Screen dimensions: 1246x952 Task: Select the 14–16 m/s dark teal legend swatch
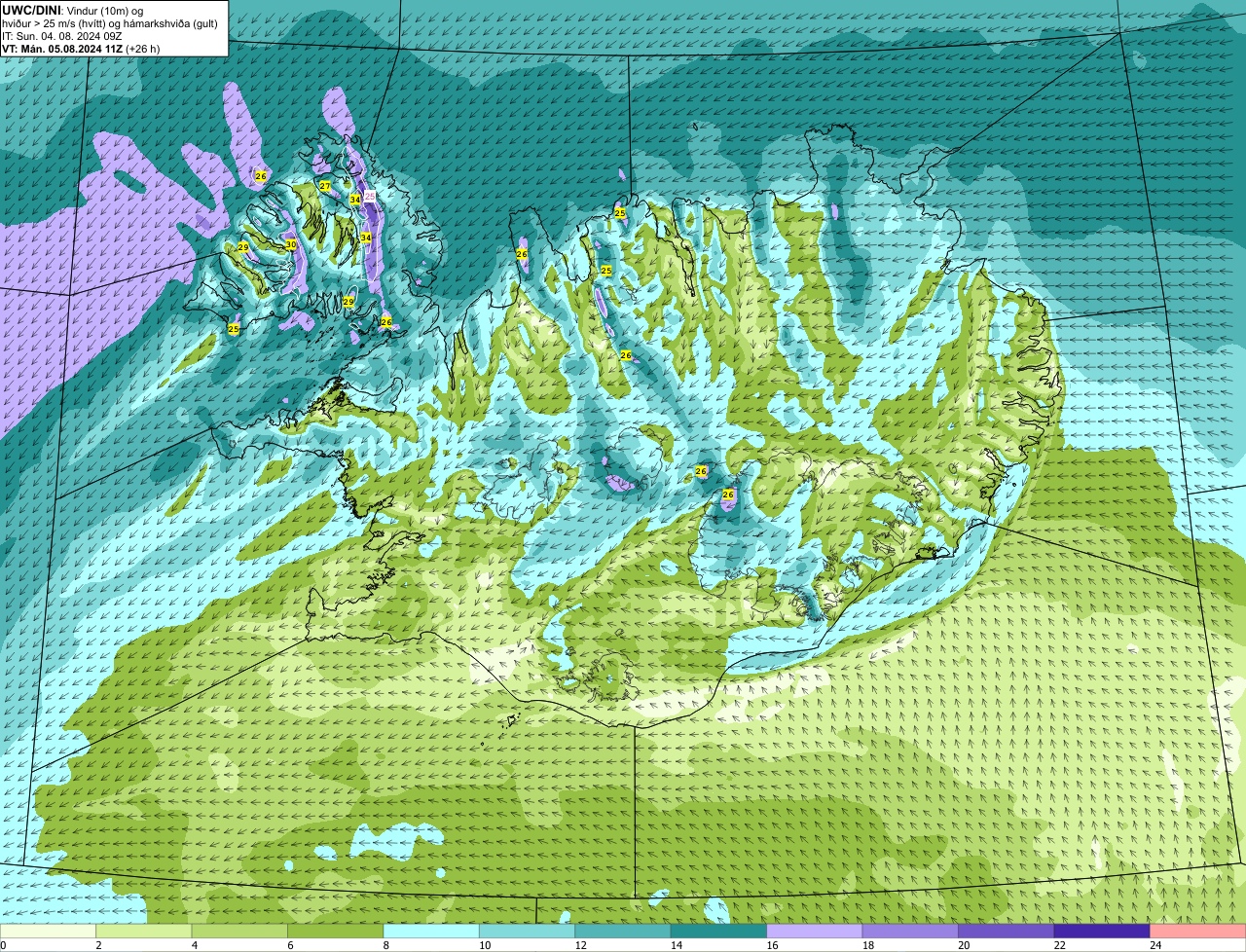(x=719, y=932)
